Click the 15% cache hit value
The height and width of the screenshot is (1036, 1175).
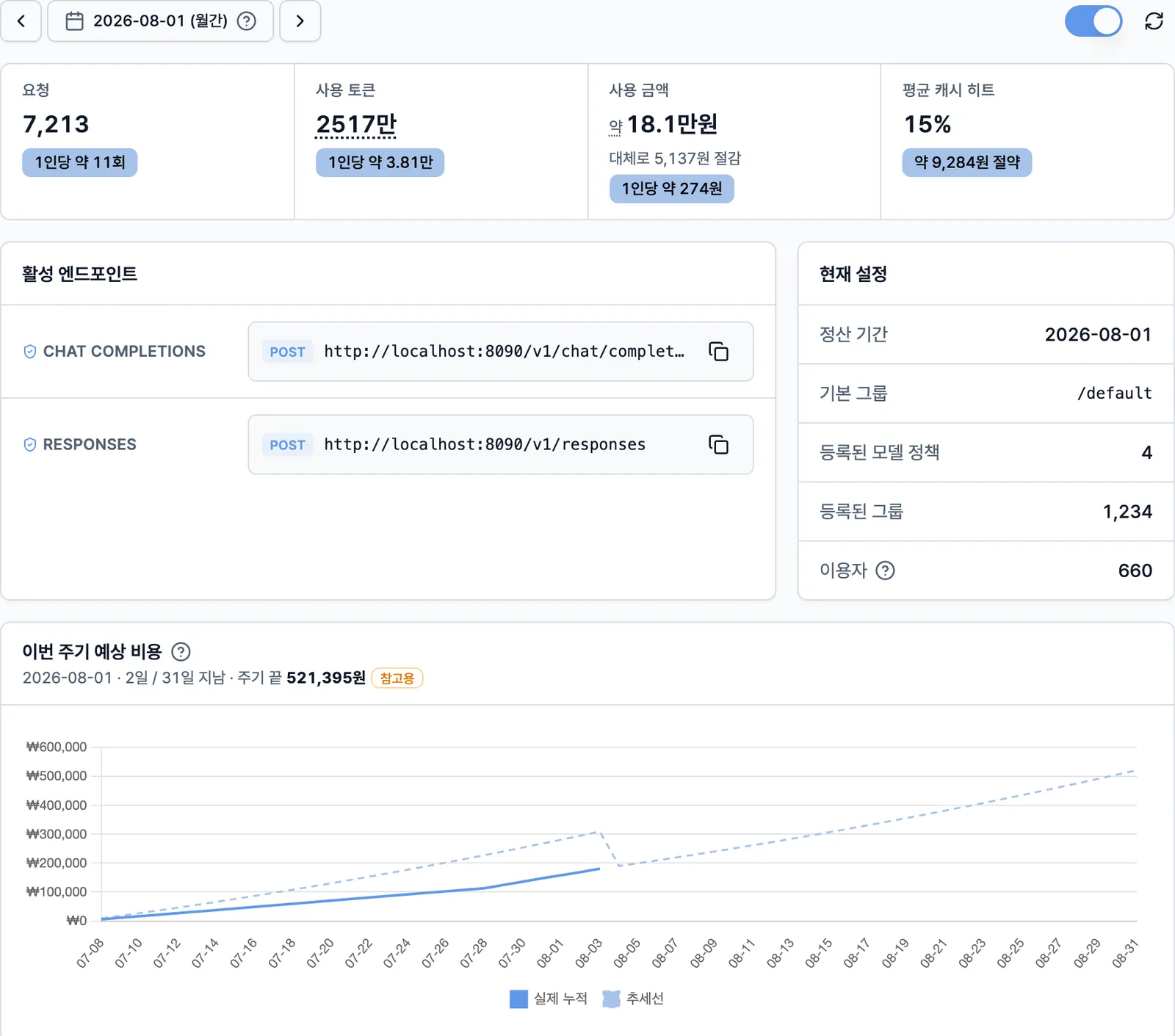tap(928, 124)
